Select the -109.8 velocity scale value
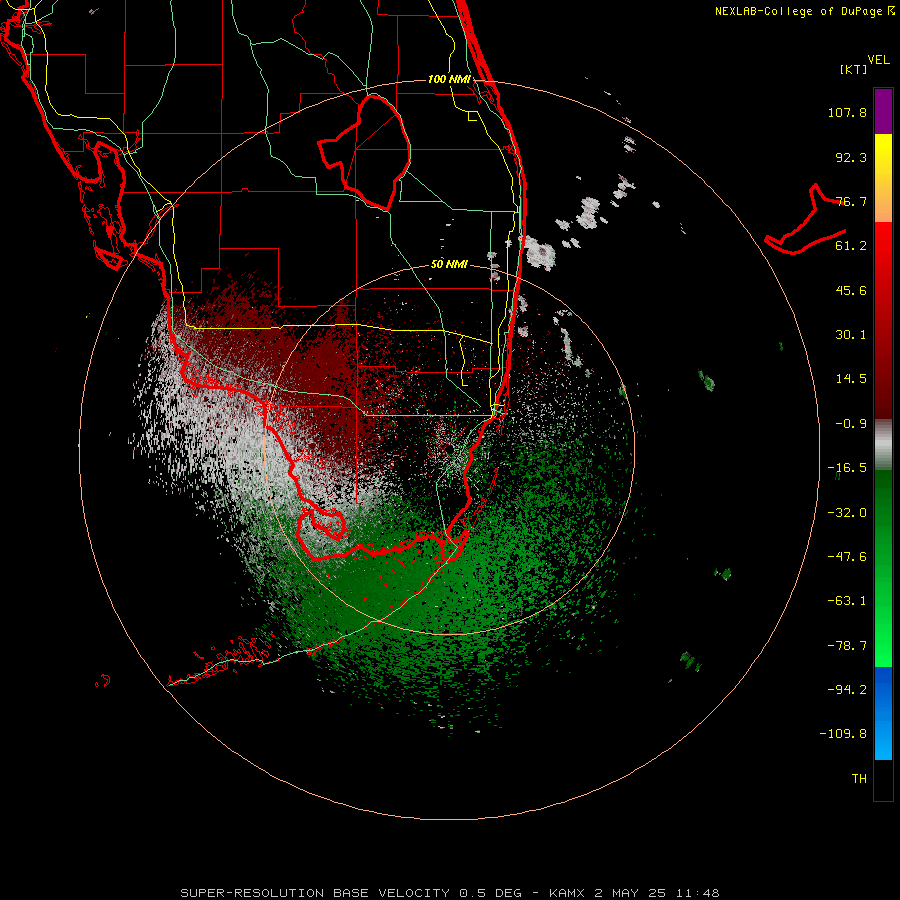900x900 pixels. pyautogui.click(x=843, y=734)
